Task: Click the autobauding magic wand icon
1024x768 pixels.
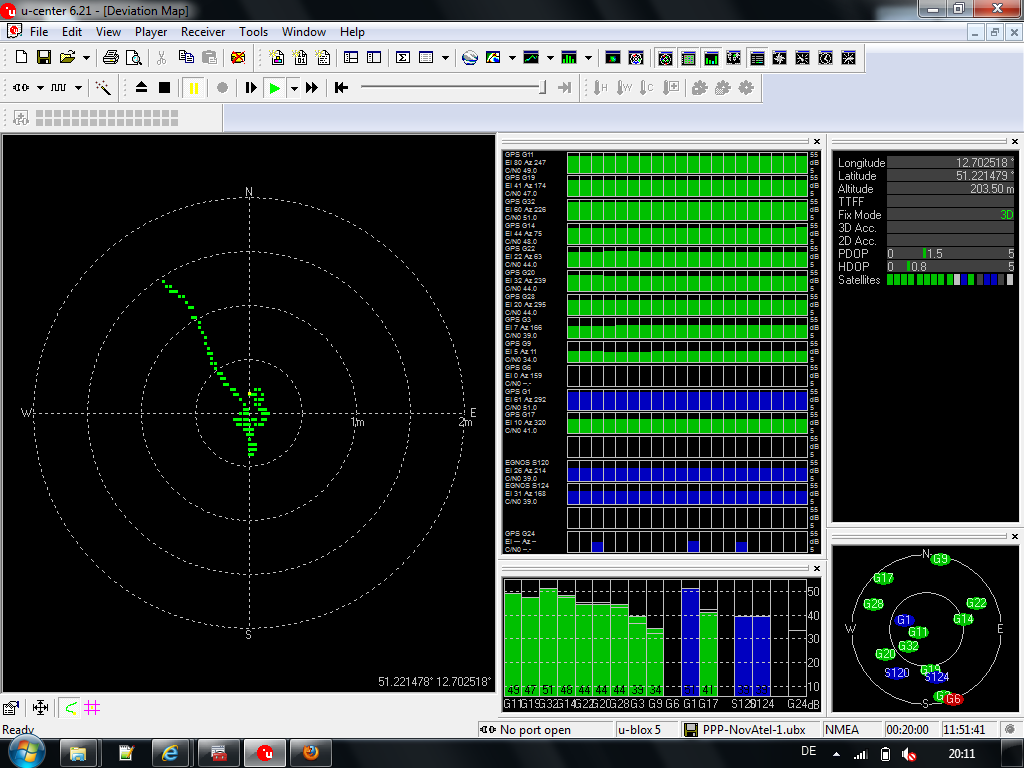Action: (103, 88)
